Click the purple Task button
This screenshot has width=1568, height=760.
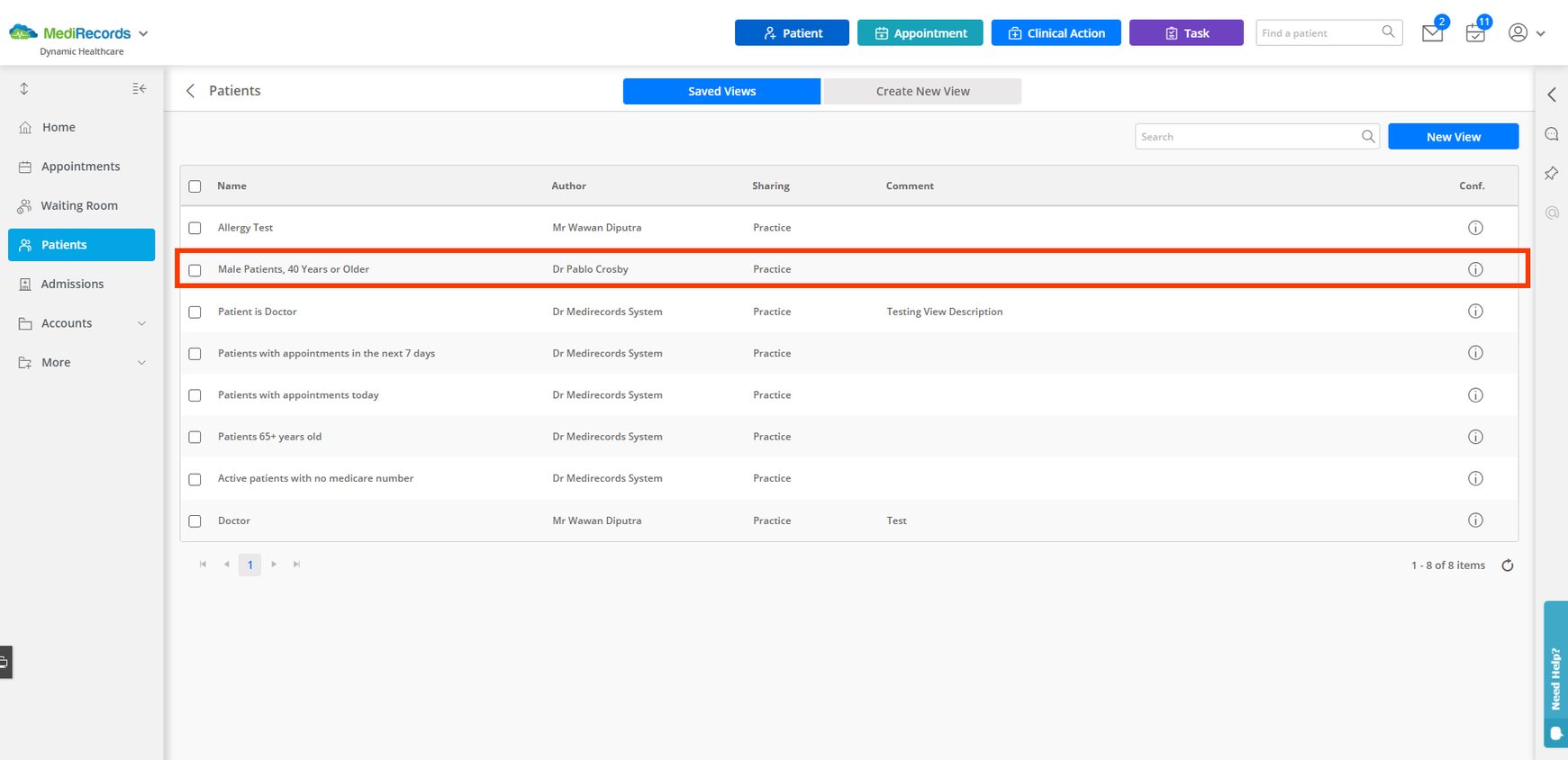[1186, 32]
